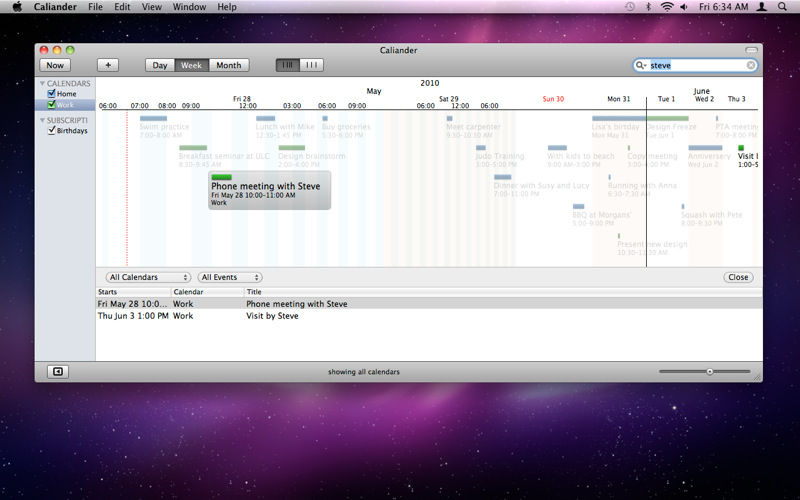
Task: Toggle the Work calendar checkbox
Action: 51,105
